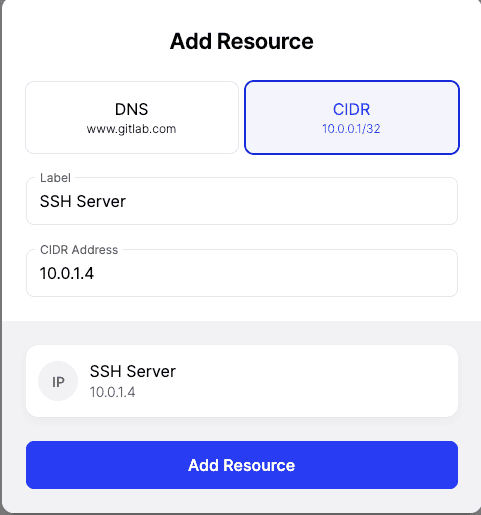Viewport: 481px width, 515px height.
Task: Focus the Label input field
Action: pyautogui.click(x=242, y=201)
